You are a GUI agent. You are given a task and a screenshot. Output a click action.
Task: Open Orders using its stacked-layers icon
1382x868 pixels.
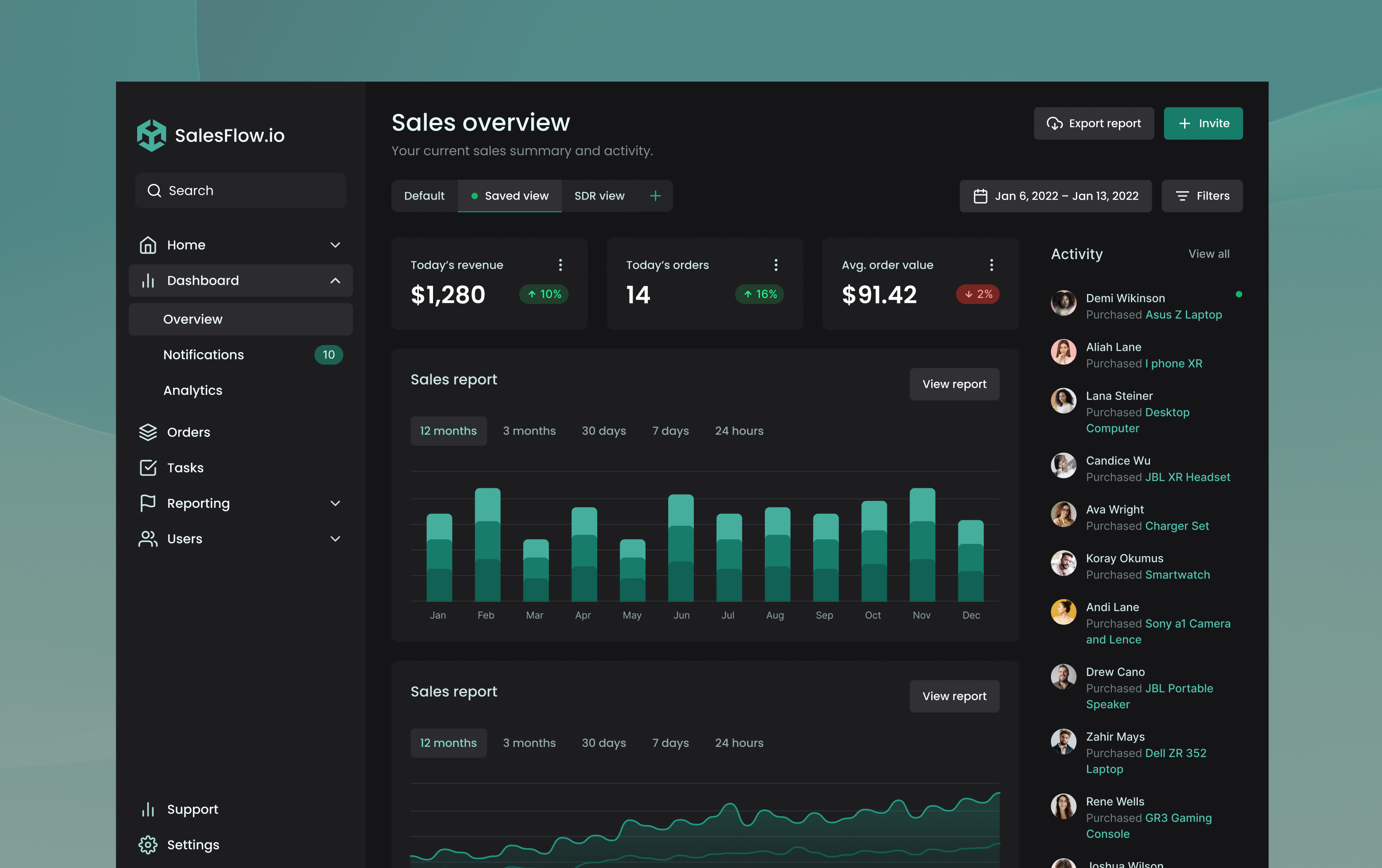pos(148,432)
